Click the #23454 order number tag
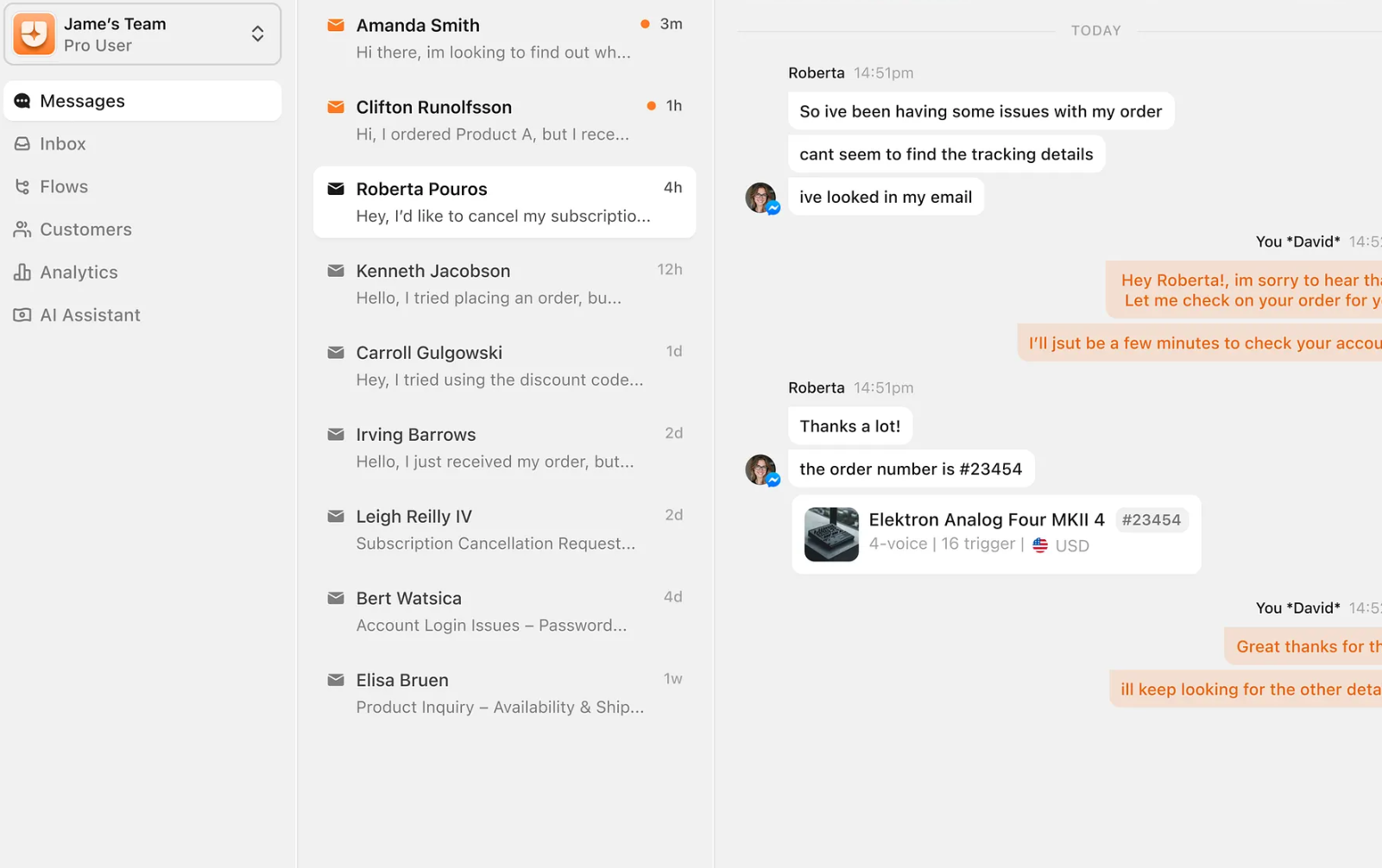This screenshot has width=1382, height=868. (1151, 519)
